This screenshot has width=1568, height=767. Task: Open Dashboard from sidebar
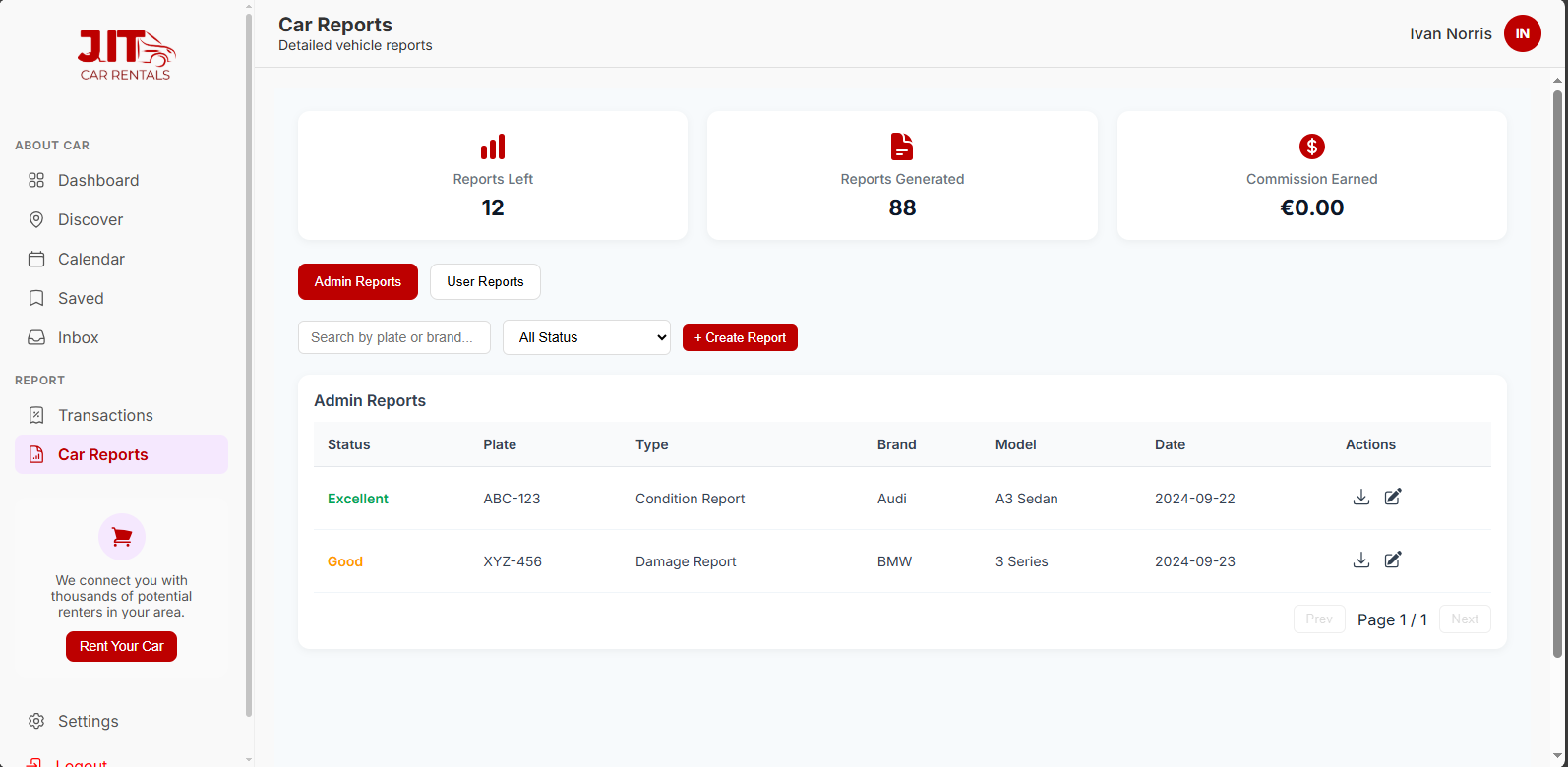click(121, 180)
